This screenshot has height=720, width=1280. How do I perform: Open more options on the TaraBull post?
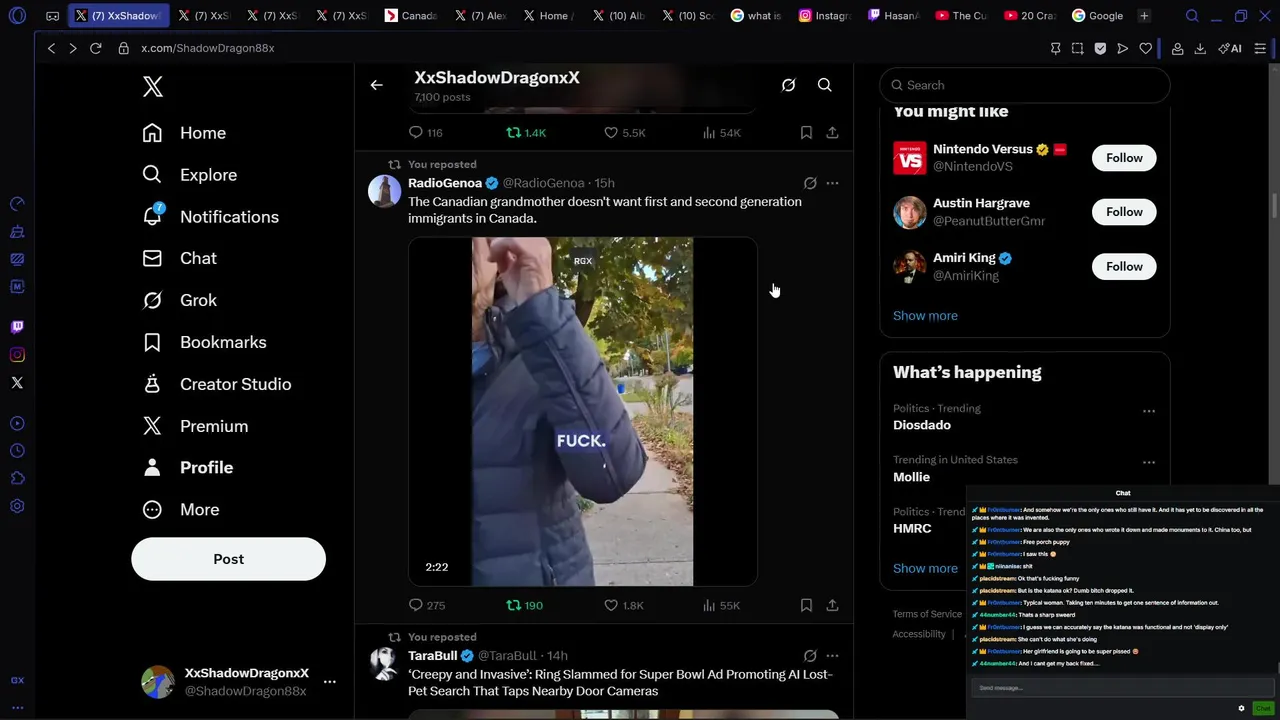click(832, 656)
